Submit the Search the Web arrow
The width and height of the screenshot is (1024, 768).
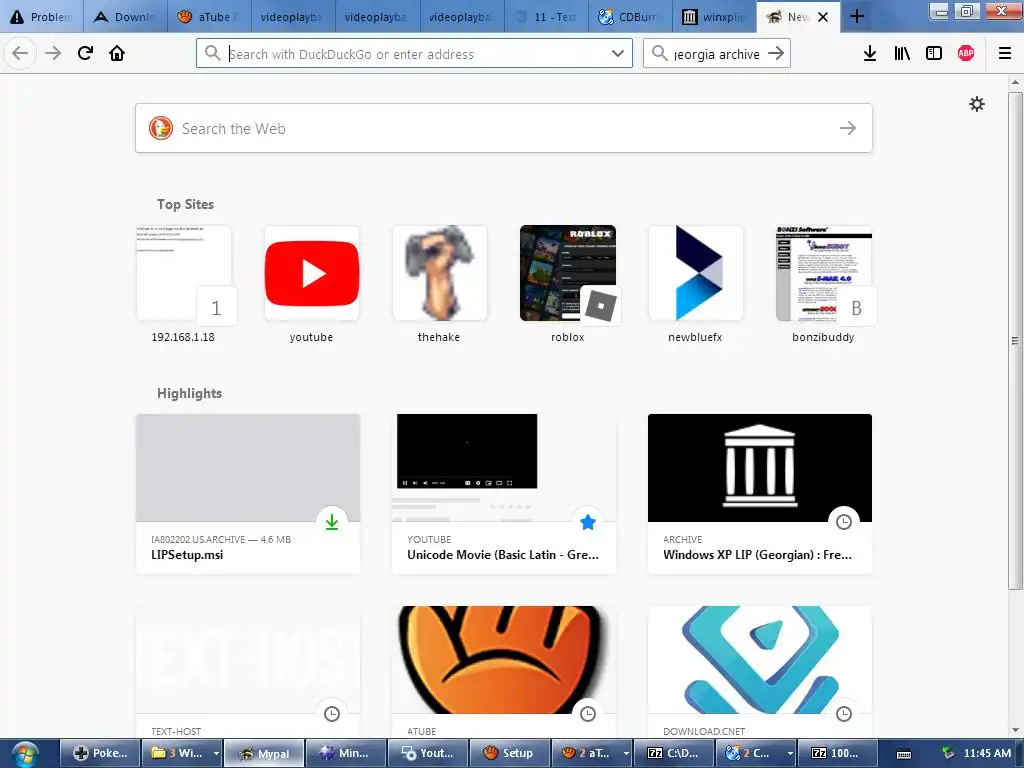(848, 128)
